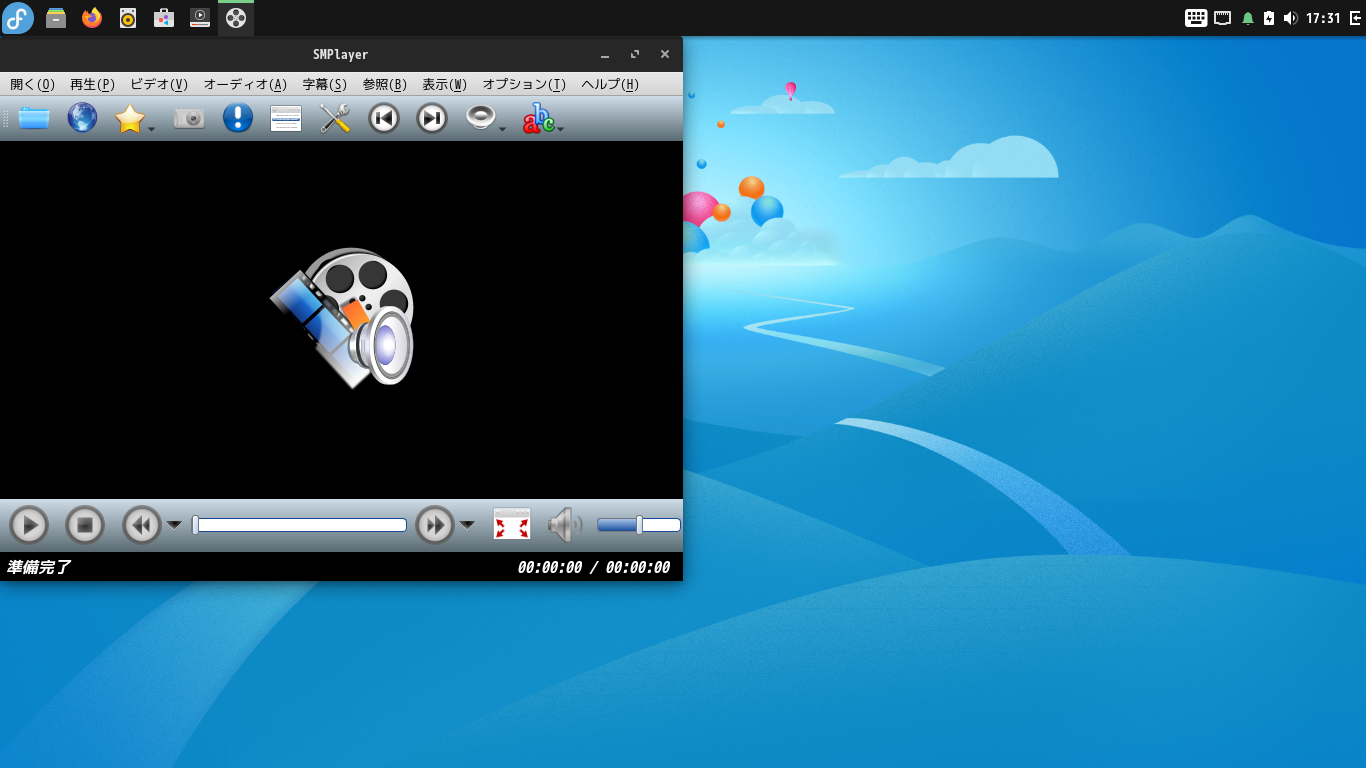This screenshot has height=768, width=1366.
Task: Click the Favorites star icon
Action: tap(130, 118)
